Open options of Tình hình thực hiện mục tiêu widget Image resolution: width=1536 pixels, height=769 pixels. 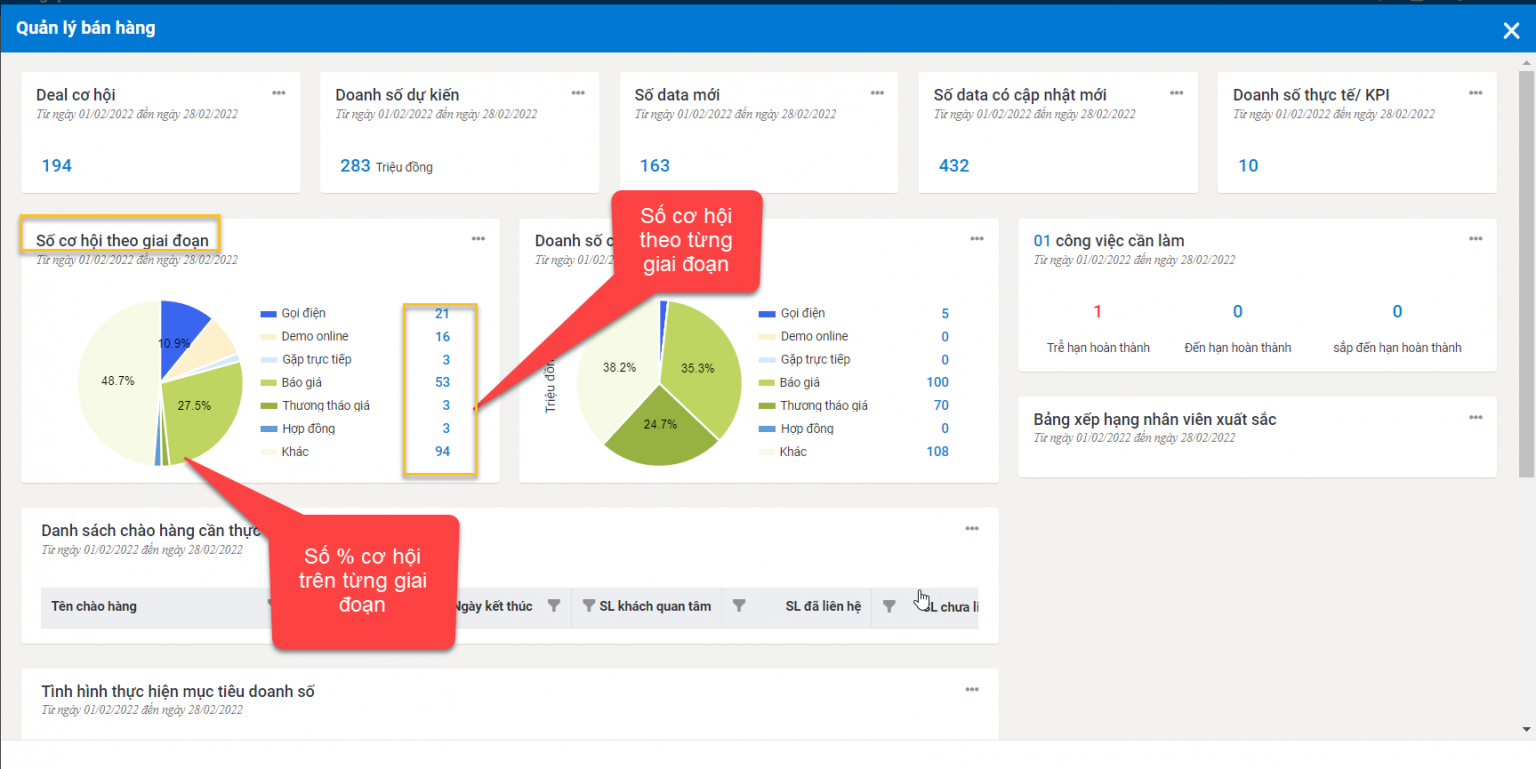tap(971, 689)
